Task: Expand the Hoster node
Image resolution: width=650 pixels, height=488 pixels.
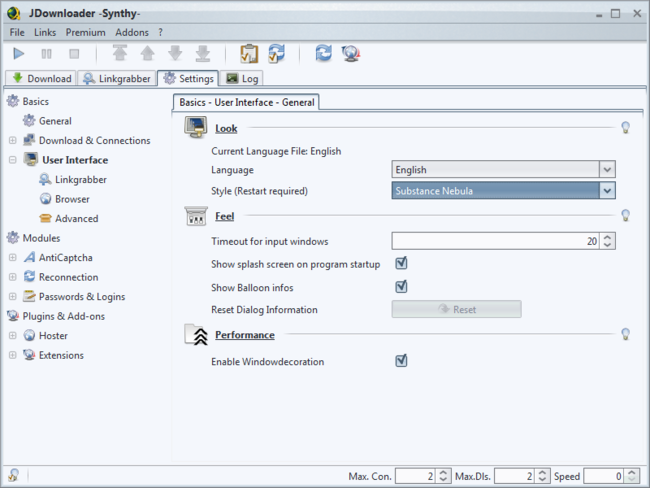Action: coord(12,335)
